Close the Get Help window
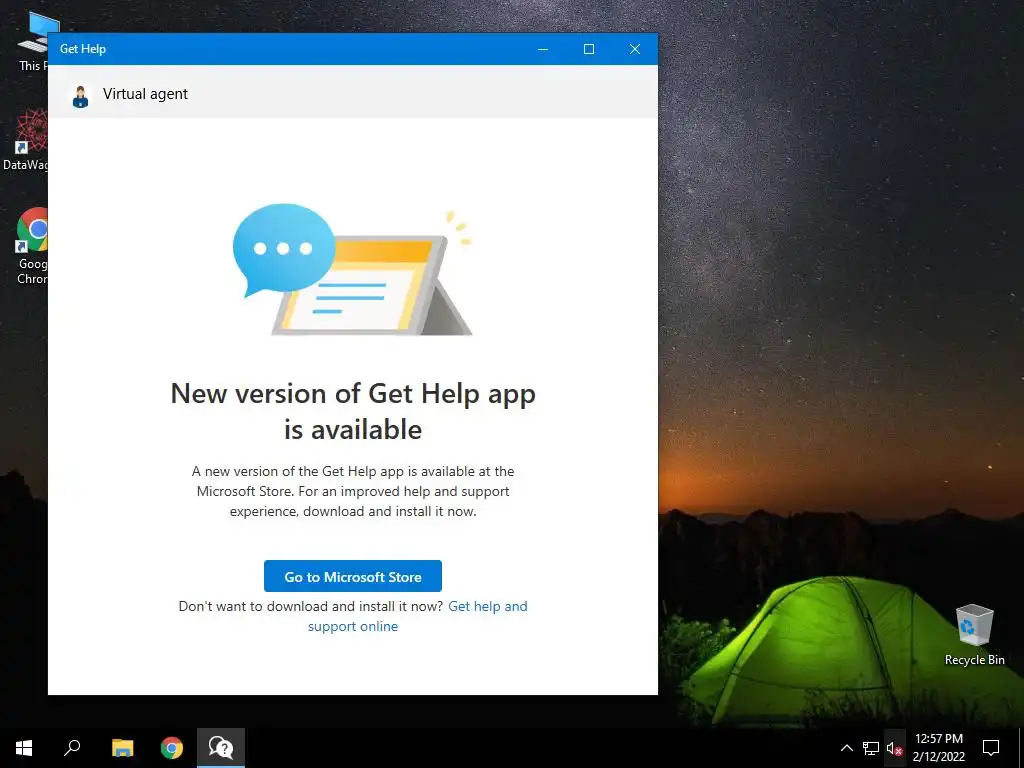Viewport: 1024px width, 768px height. point(635,49)
